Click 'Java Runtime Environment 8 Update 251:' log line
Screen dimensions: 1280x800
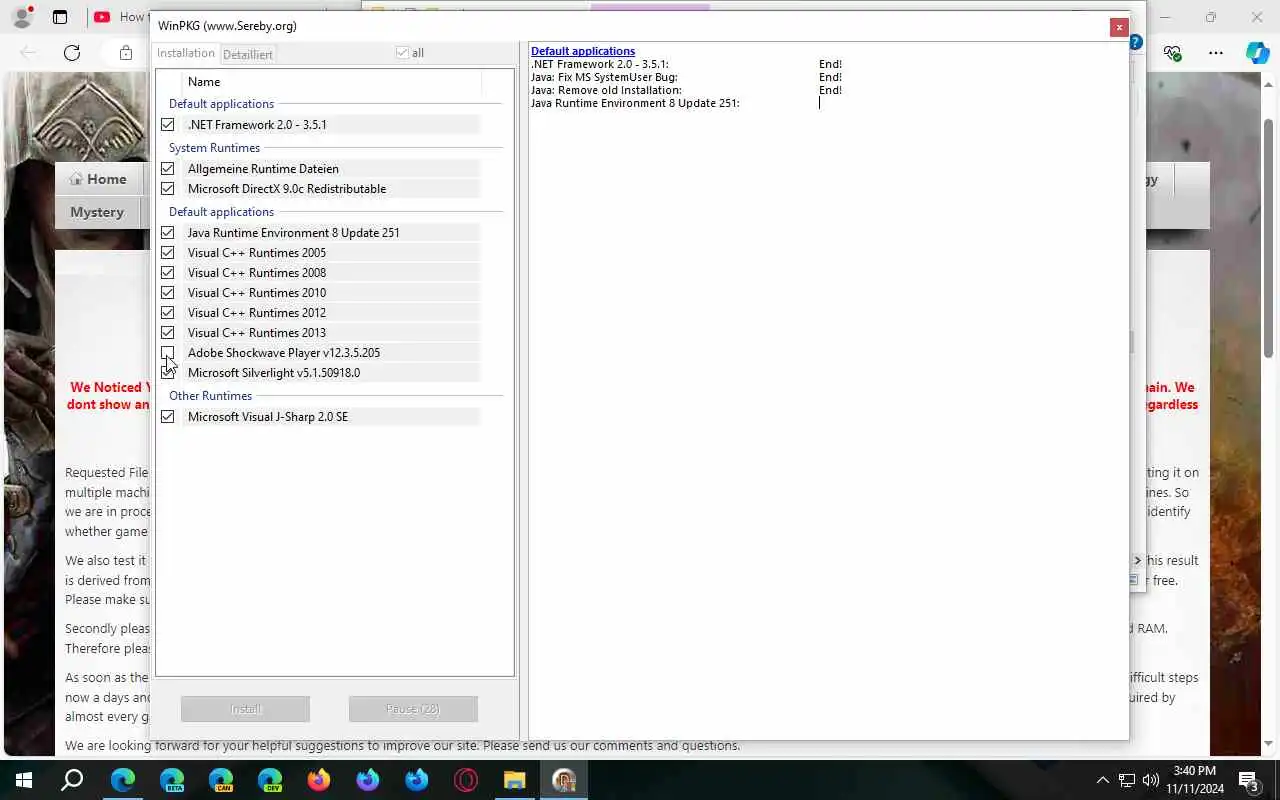pos(635,103)
